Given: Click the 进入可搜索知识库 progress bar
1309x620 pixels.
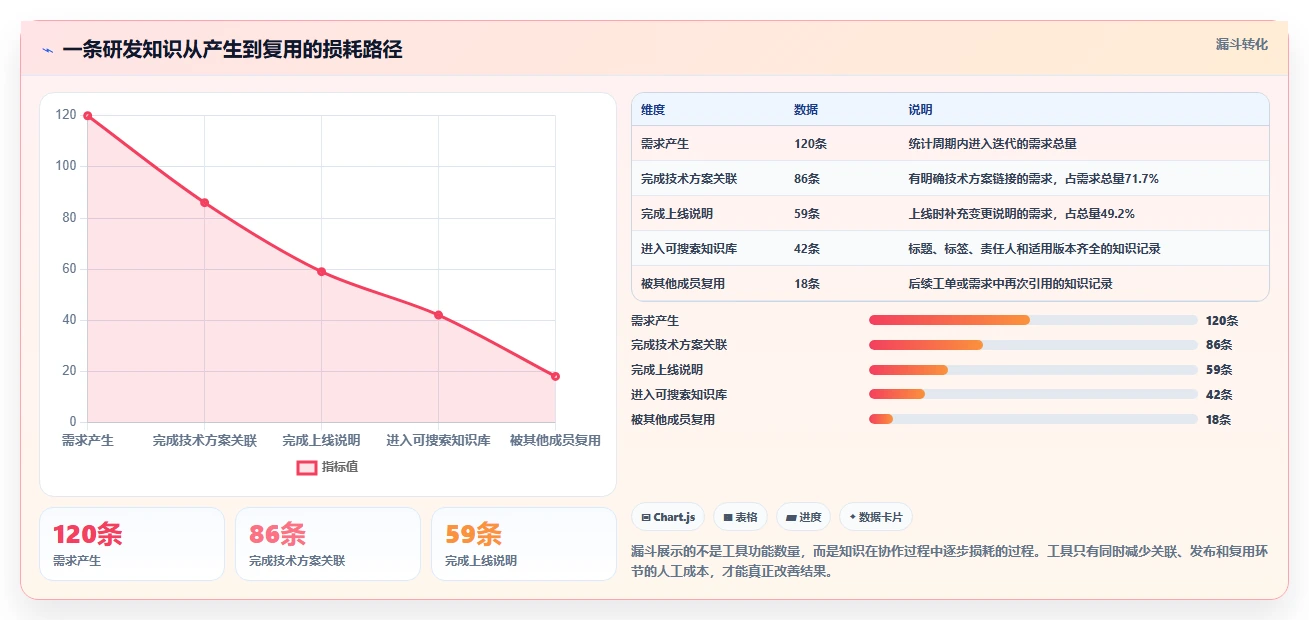Looking at the screenshot, I should click(x=1033, y=395).
